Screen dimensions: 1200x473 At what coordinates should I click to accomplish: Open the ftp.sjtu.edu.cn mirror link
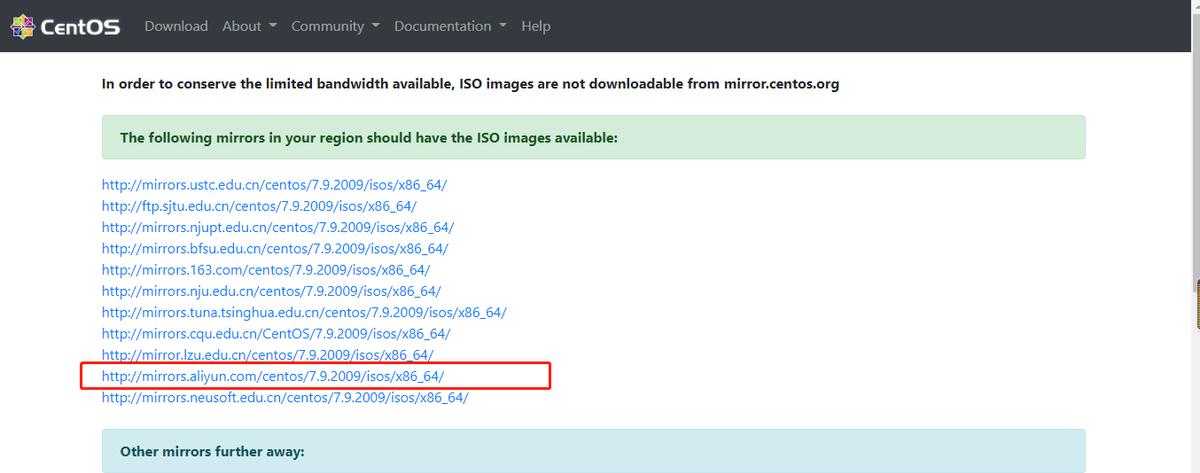(x=259, y=206)
